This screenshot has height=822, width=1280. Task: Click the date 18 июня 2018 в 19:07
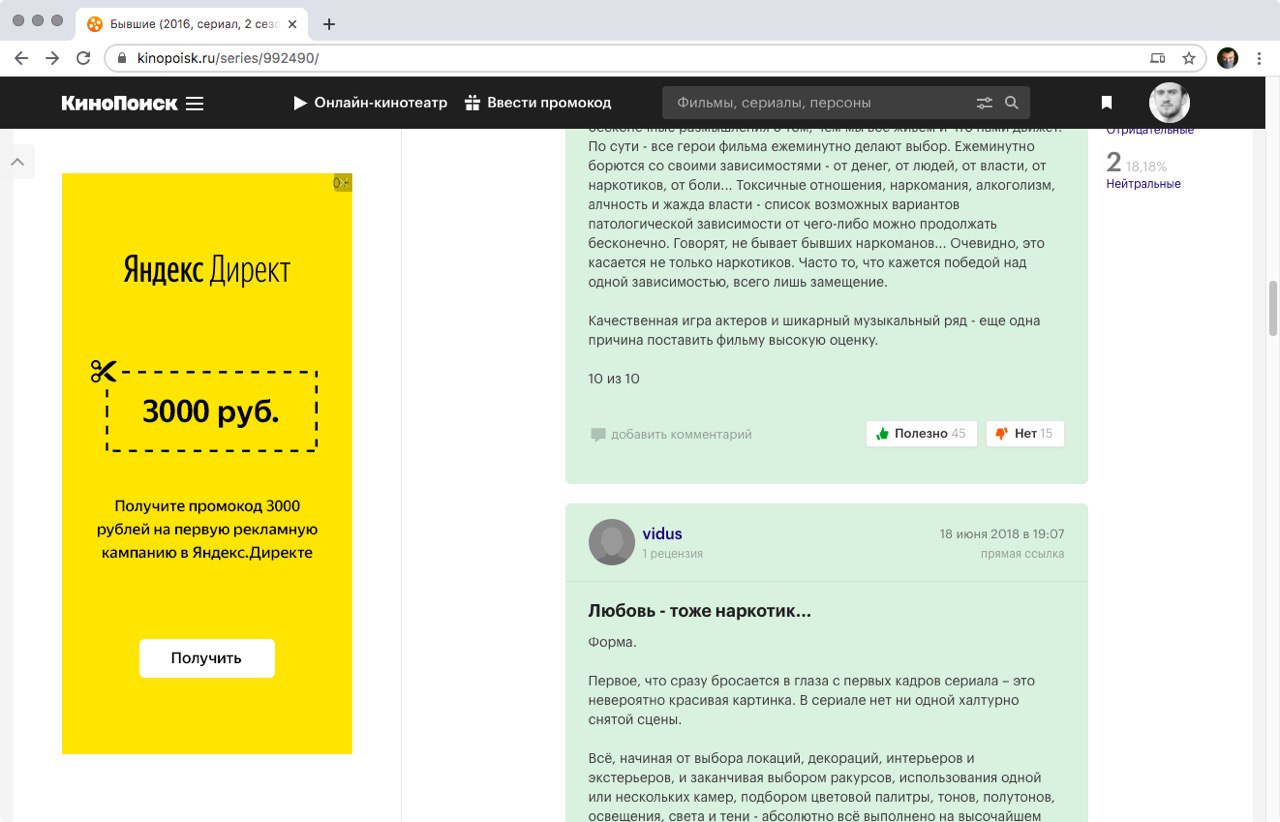1002,534
